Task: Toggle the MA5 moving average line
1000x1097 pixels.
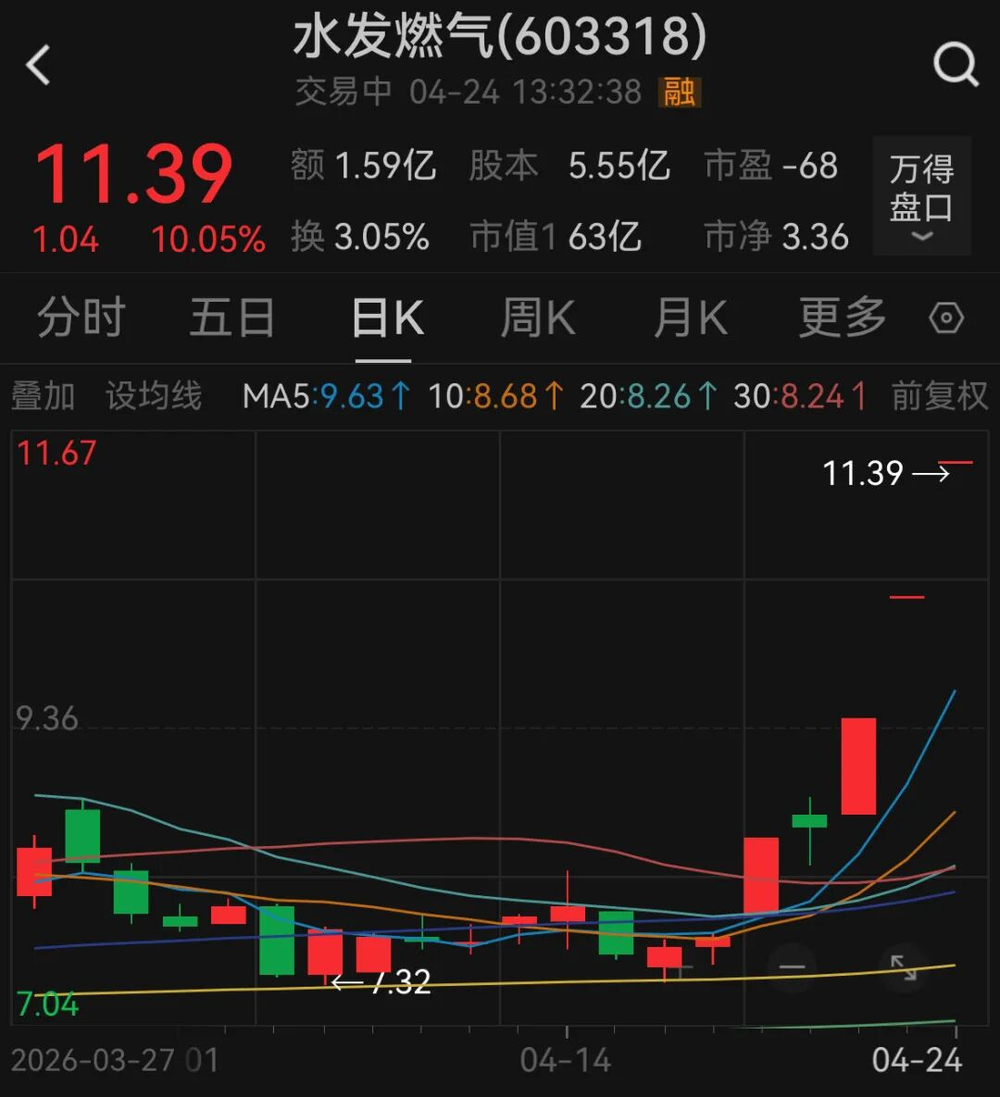Action: [326, 397]
